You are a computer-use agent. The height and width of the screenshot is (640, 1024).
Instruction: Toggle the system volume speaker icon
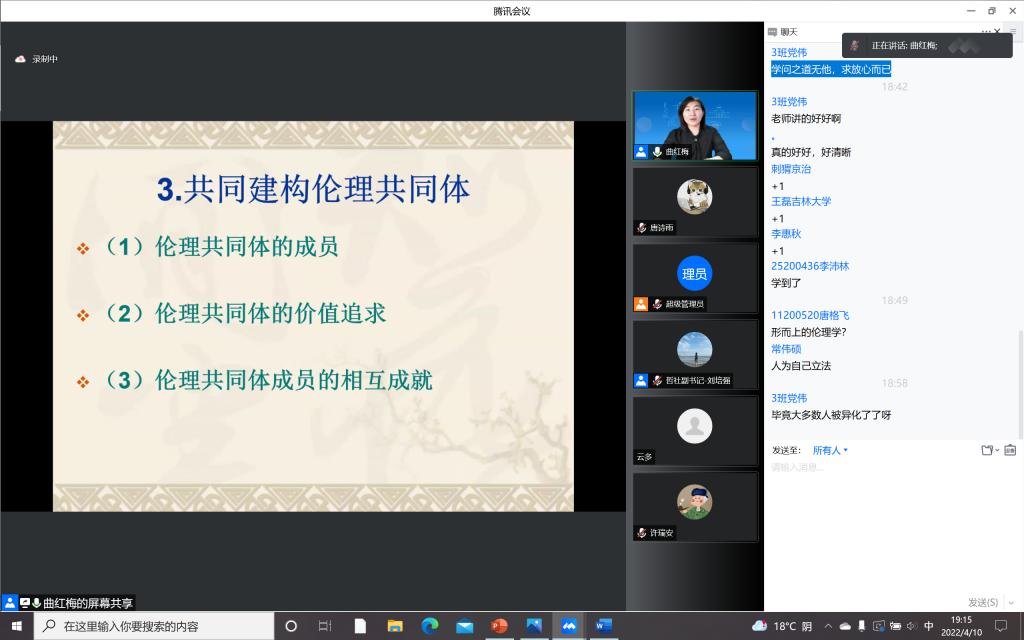911,626
